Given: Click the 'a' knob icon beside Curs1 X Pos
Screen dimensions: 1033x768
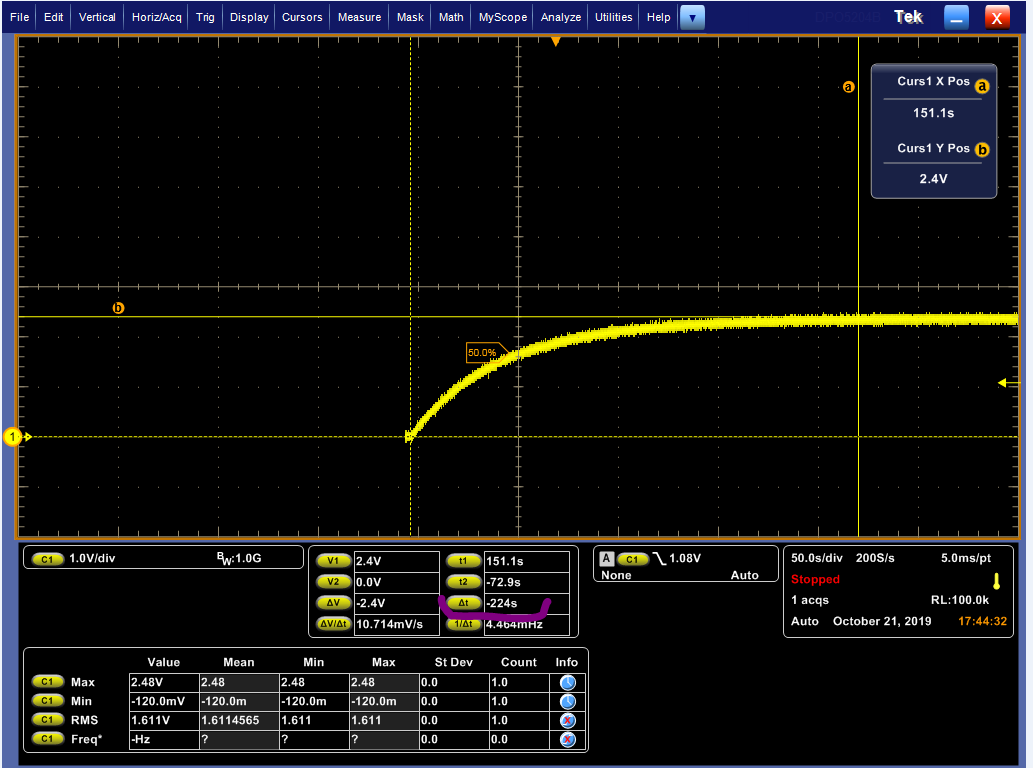Looking at the screenshot, I should [982, 86].
